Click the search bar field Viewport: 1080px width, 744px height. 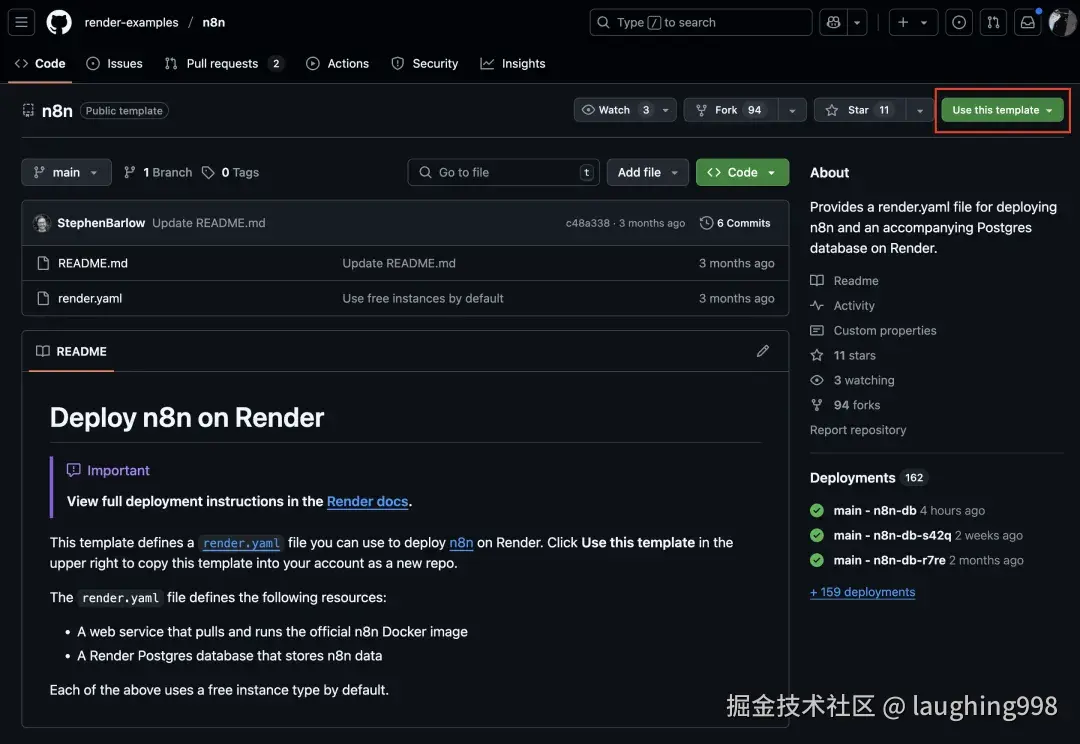pyautogui.click(x=700, y=22)
